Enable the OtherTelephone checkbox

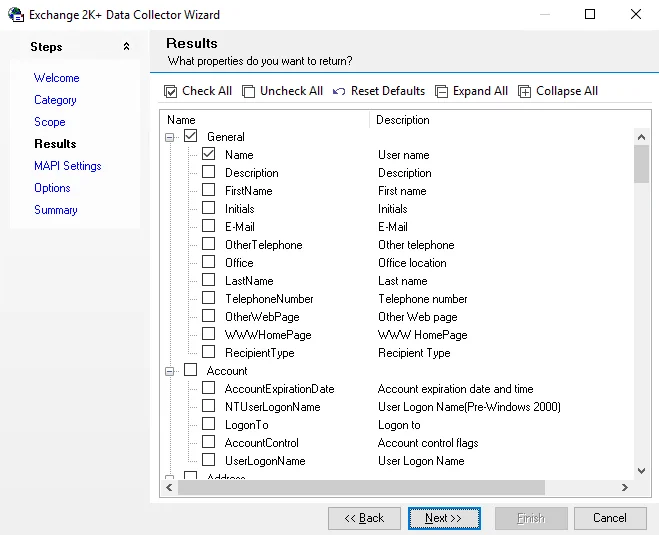tap(208, 244)
